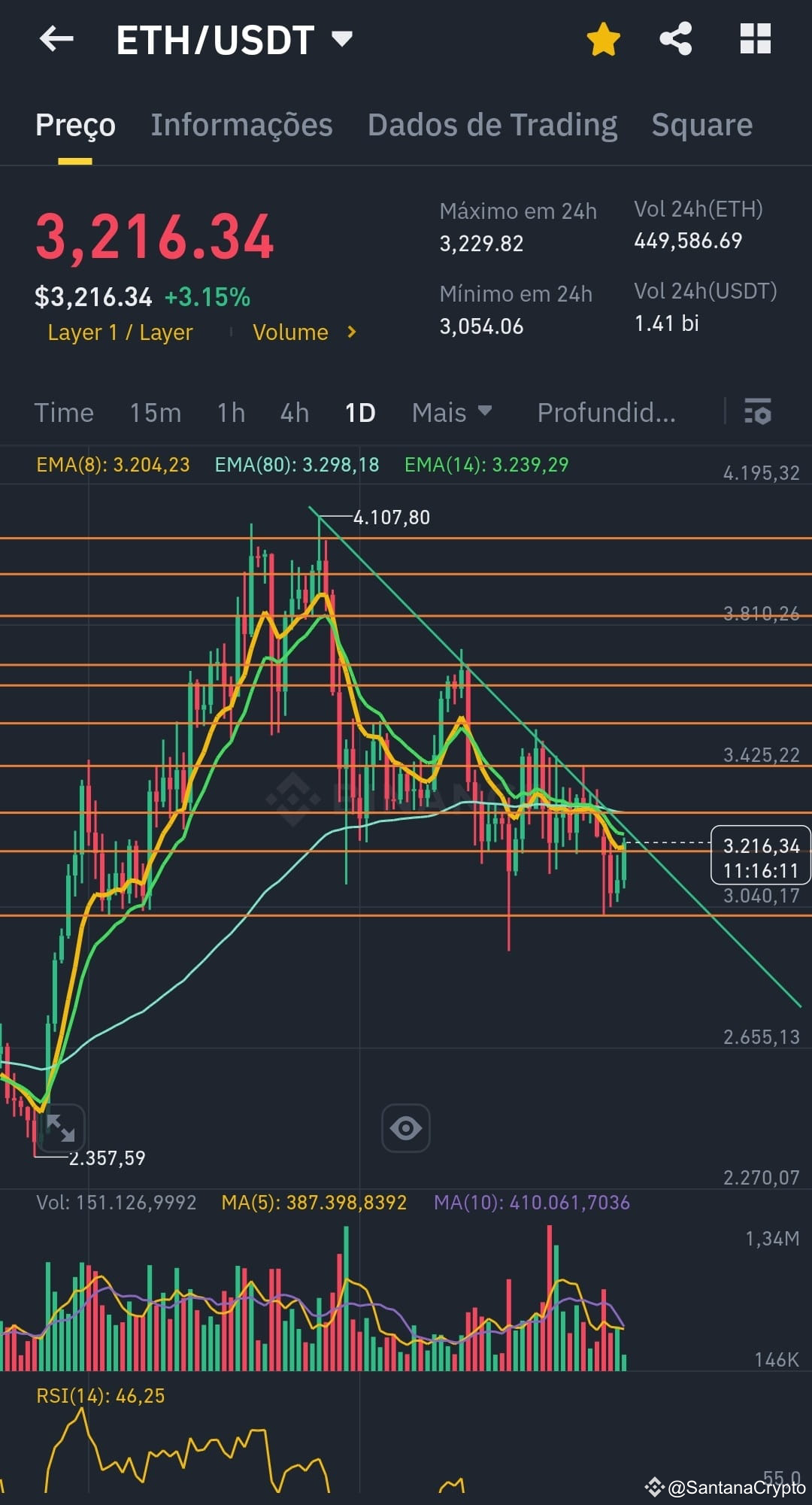The width and height of the screenshot is (812, 1505).
Task: Switch to the Square tab
Action: pos(701,125)
